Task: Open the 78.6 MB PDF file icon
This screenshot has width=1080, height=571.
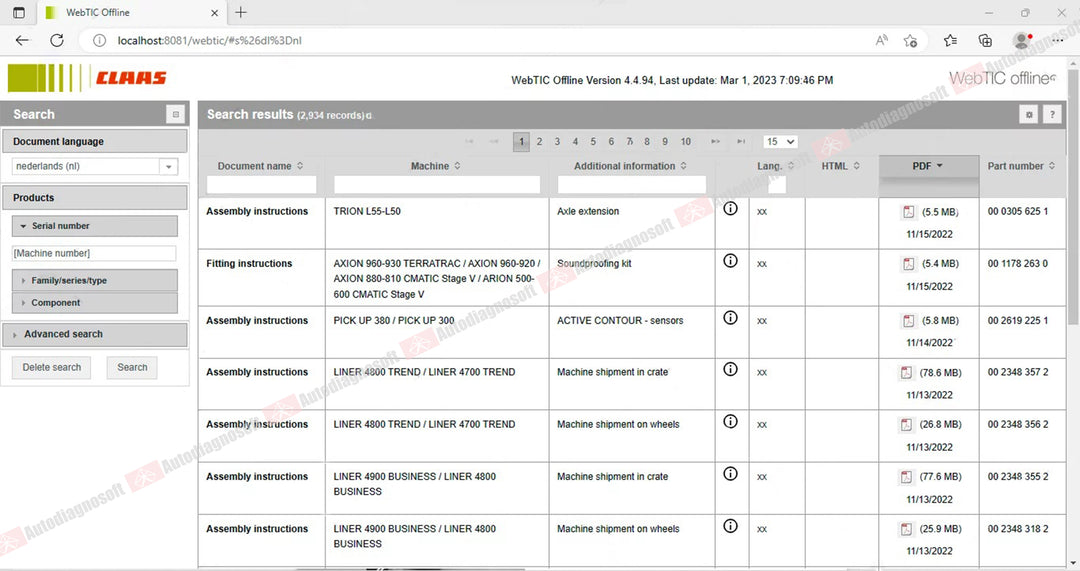Action: 906,373
